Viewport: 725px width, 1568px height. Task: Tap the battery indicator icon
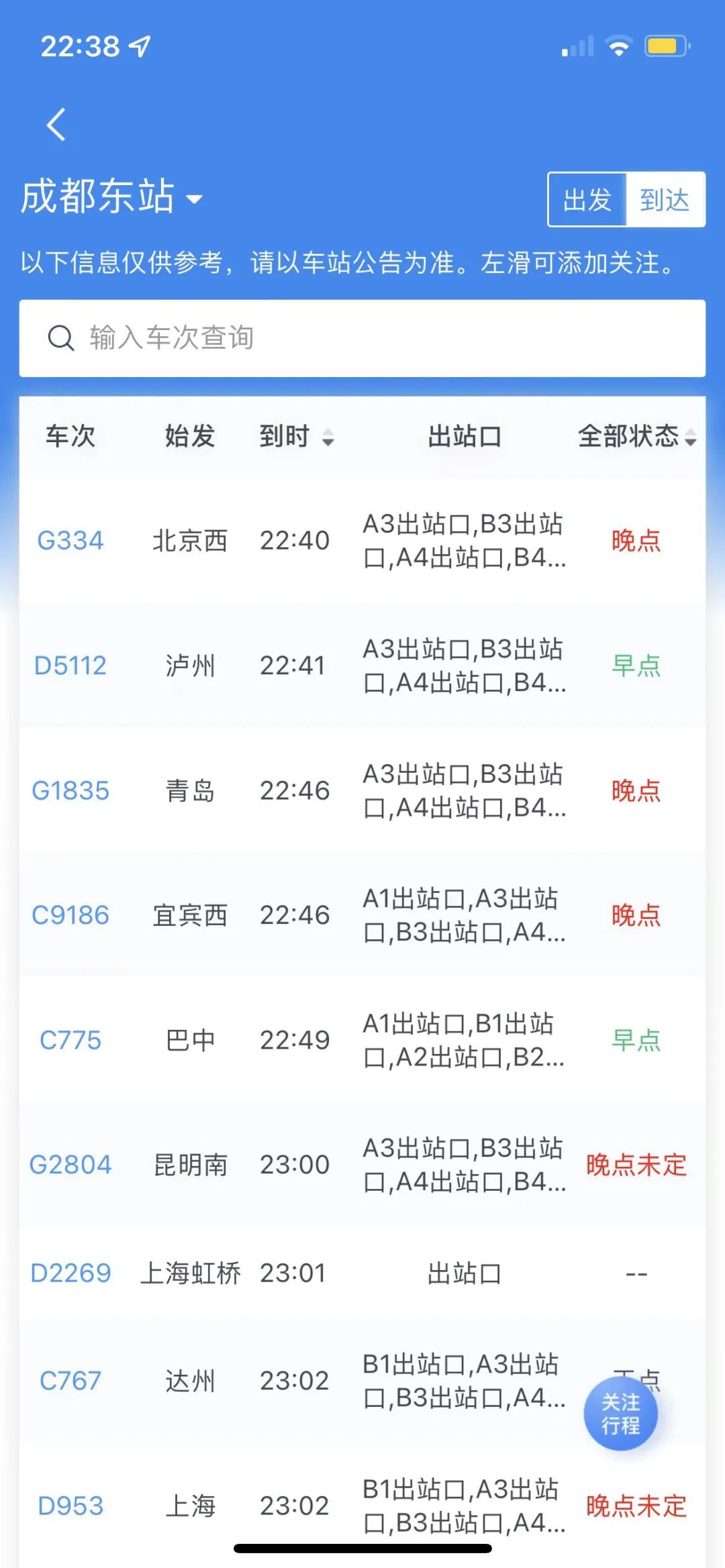tap(667, 46)
